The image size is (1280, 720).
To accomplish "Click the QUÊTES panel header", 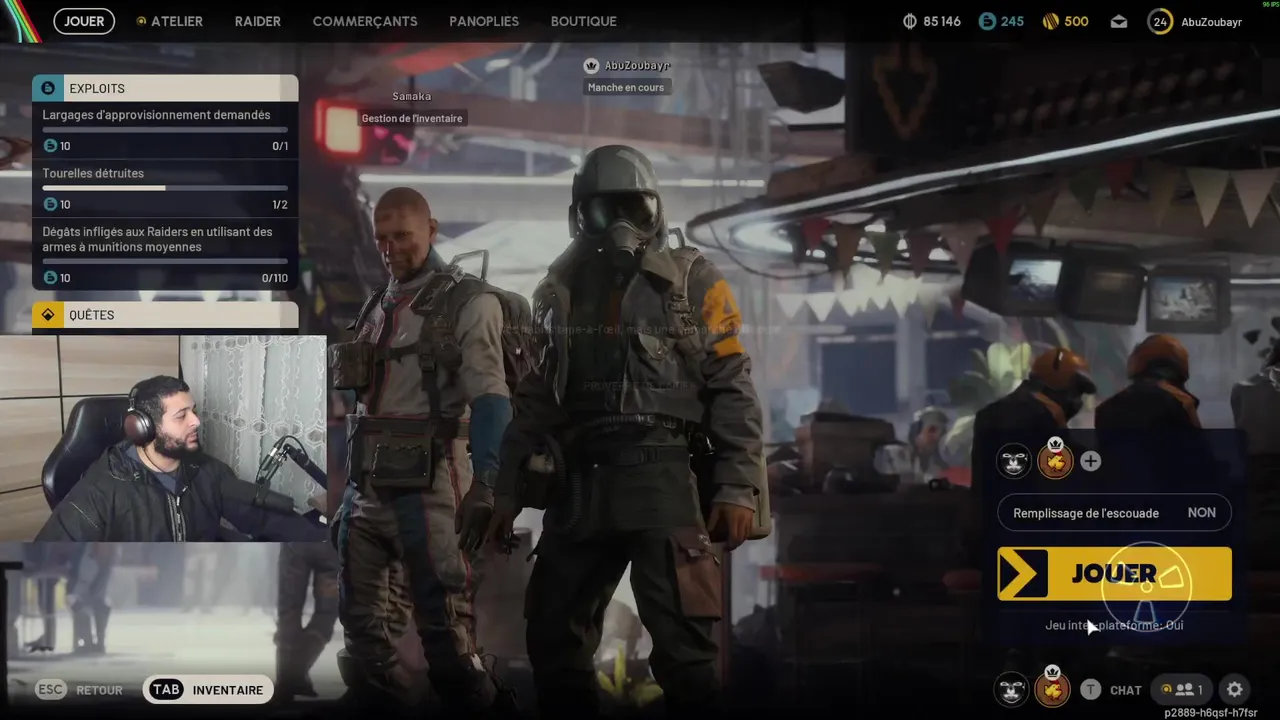I will click(165, 315).
